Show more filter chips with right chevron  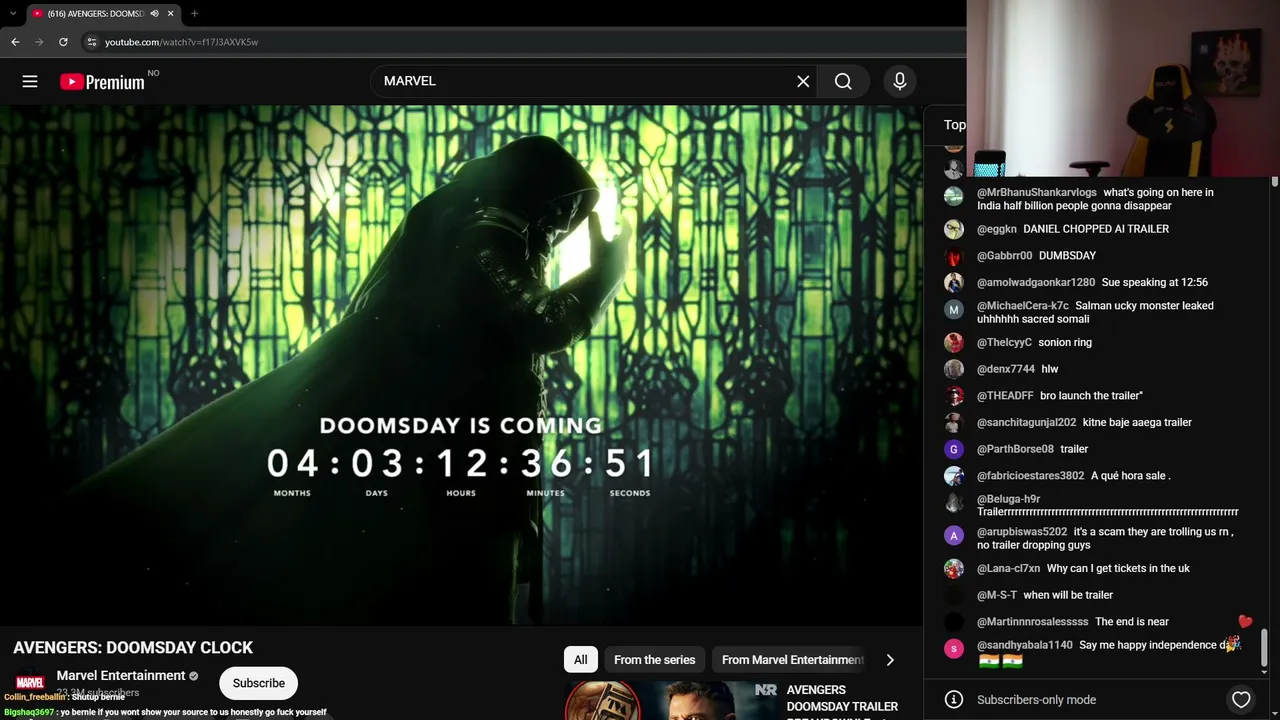[x=890, y=660]
